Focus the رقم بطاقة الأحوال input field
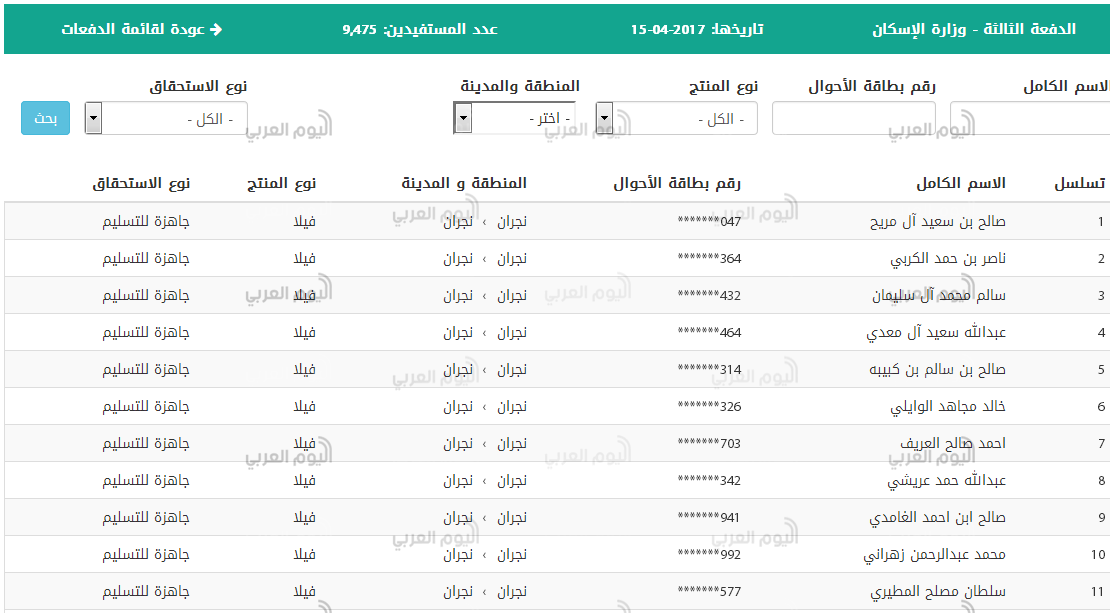This screenshot has width=1110, height=613. tap(853, 119)
